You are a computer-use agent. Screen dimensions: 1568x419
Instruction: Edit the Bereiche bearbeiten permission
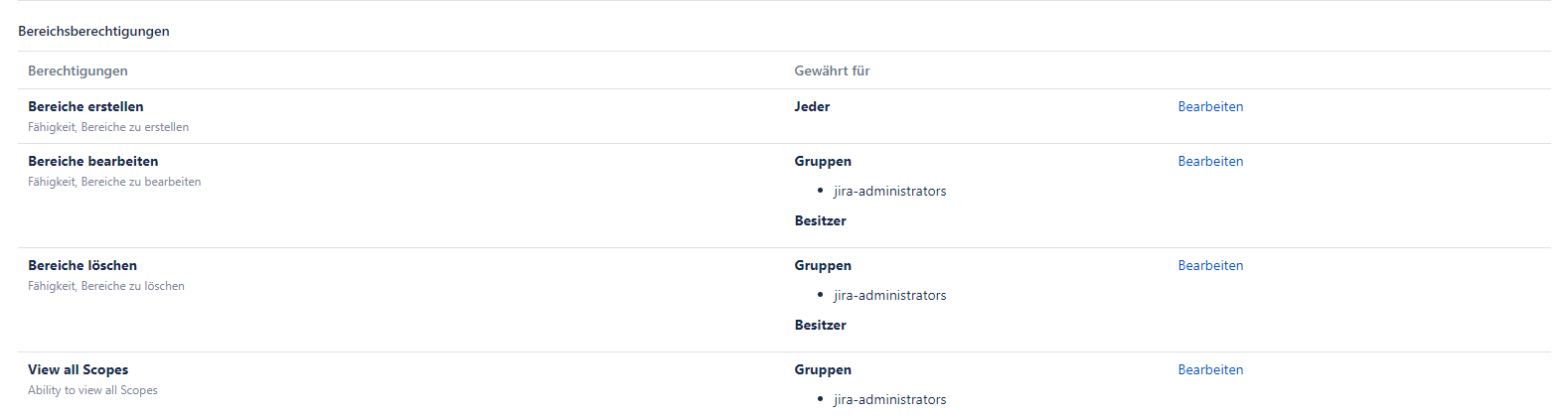1209,161
